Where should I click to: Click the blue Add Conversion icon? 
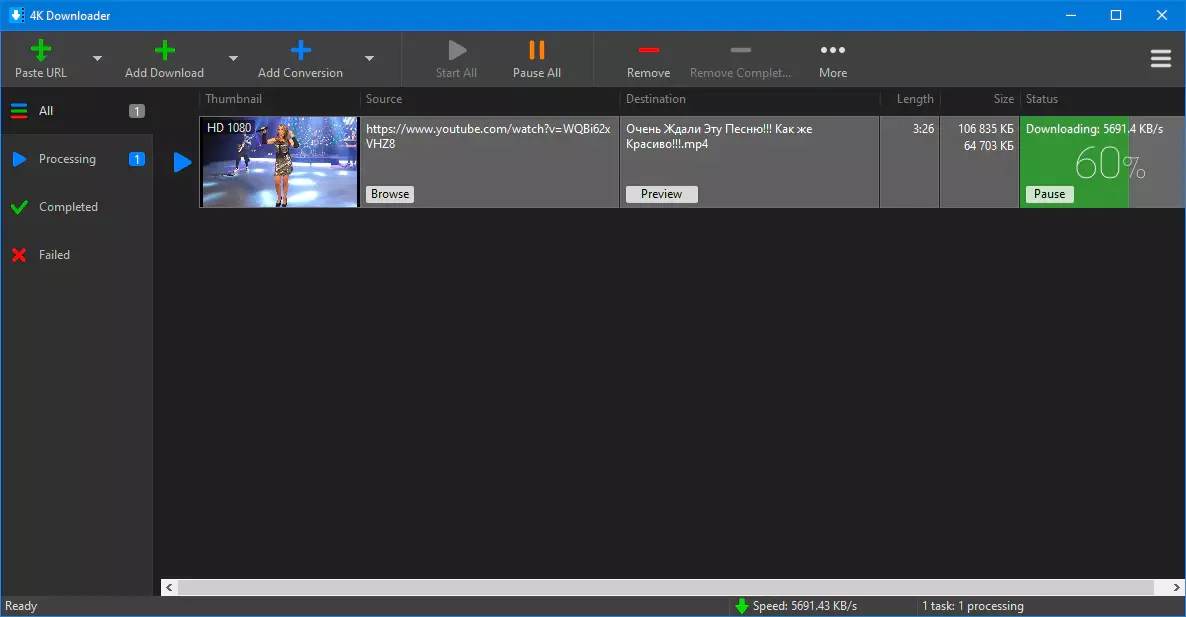click(x=300, y=51)
